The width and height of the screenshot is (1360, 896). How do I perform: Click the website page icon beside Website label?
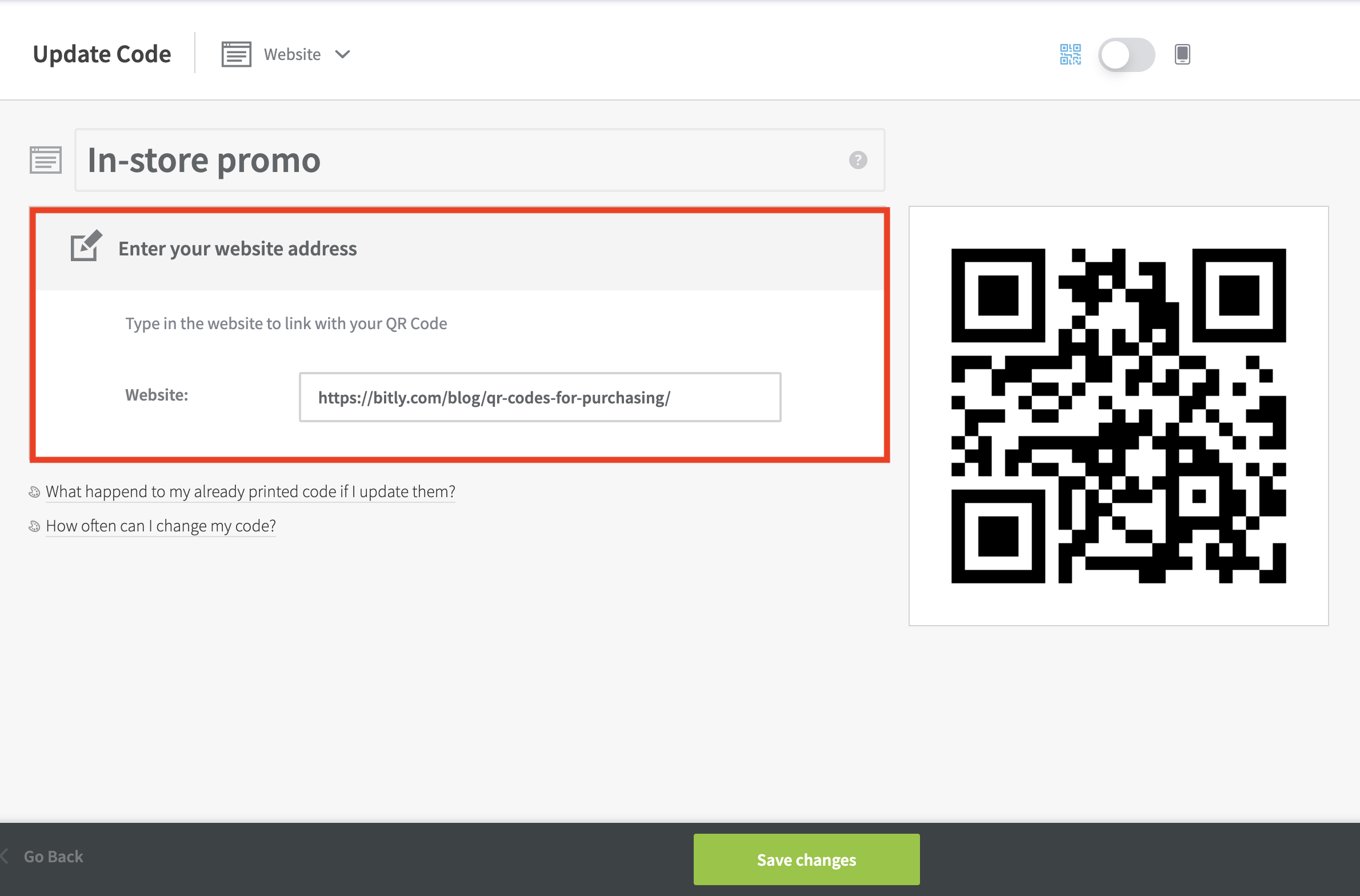(237, 54)
